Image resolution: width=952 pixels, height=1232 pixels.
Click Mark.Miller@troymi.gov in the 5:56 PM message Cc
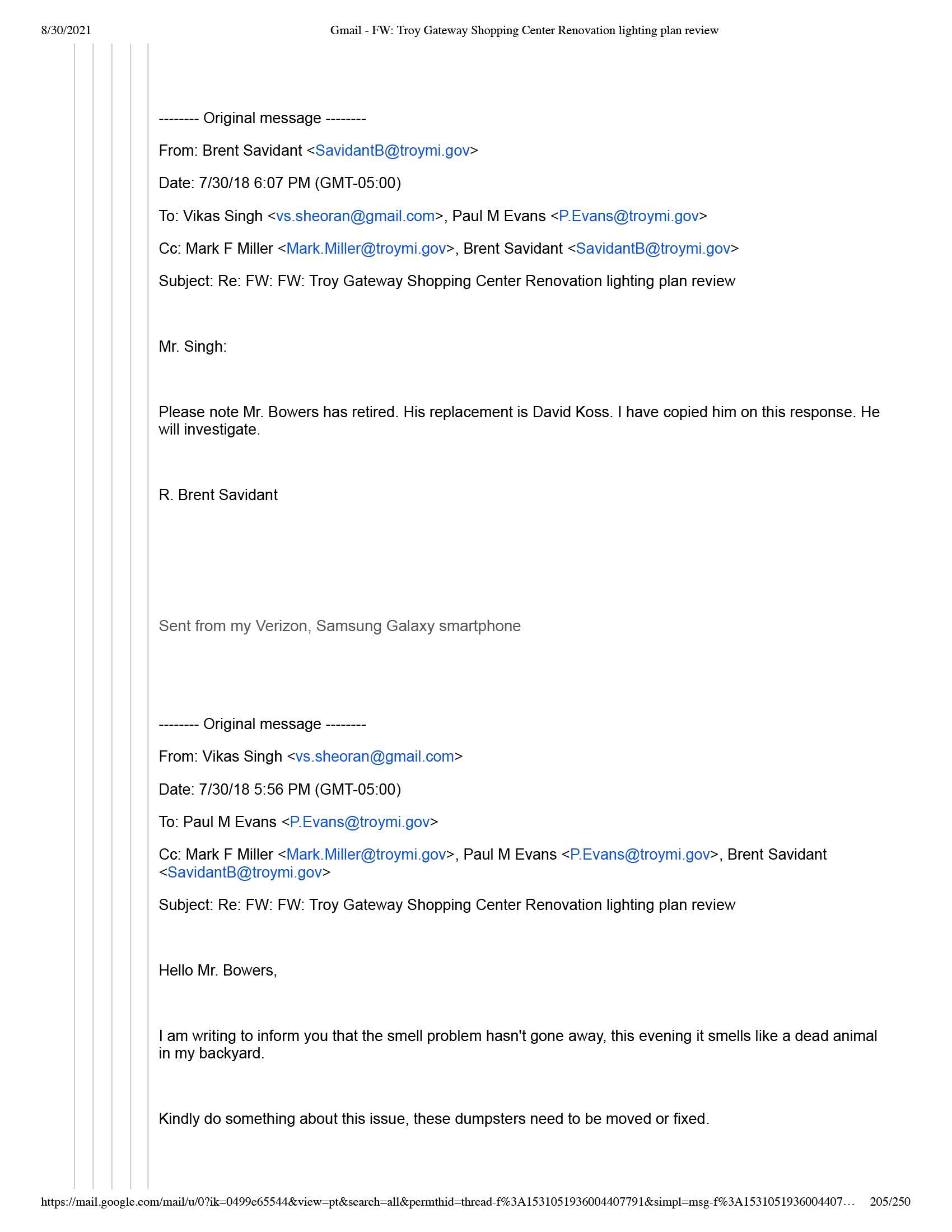click(366, 855)
